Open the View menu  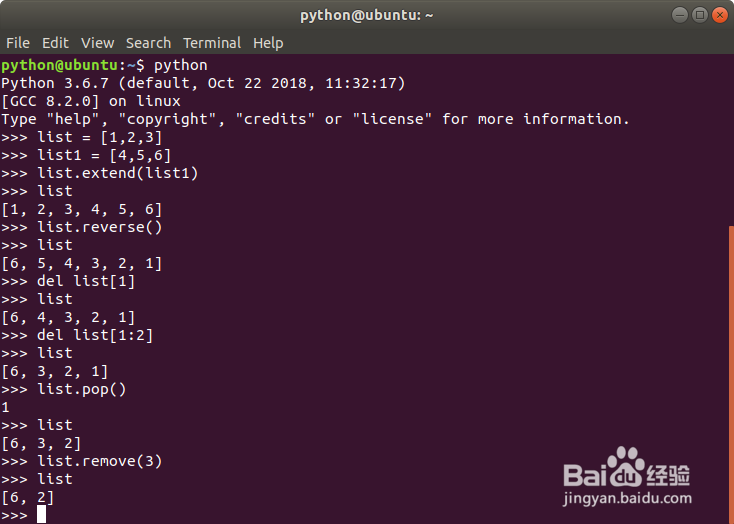click(97, 43)
